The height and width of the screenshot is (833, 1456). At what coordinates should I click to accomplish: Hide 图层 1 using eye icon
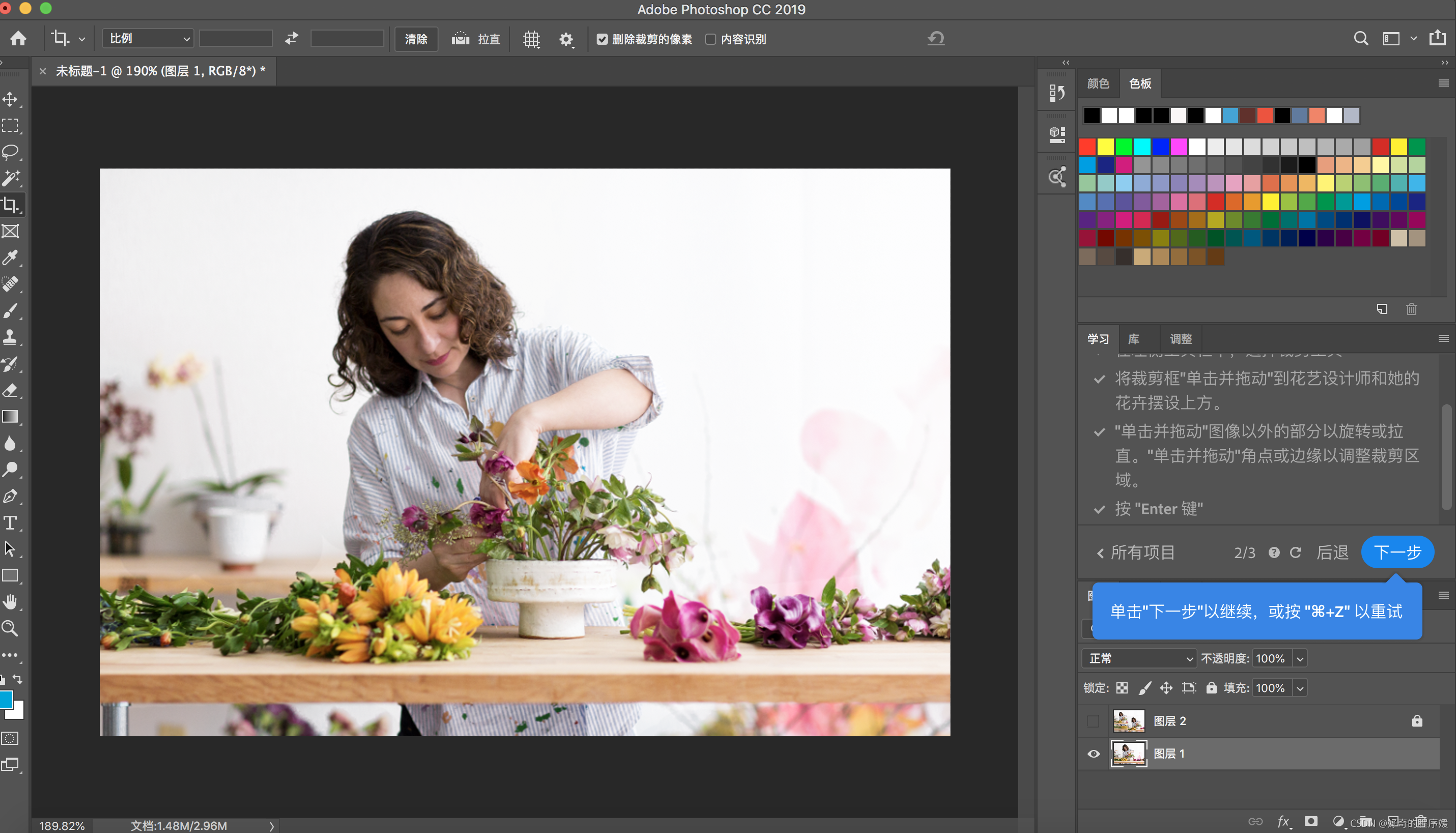click(1093, 754)
